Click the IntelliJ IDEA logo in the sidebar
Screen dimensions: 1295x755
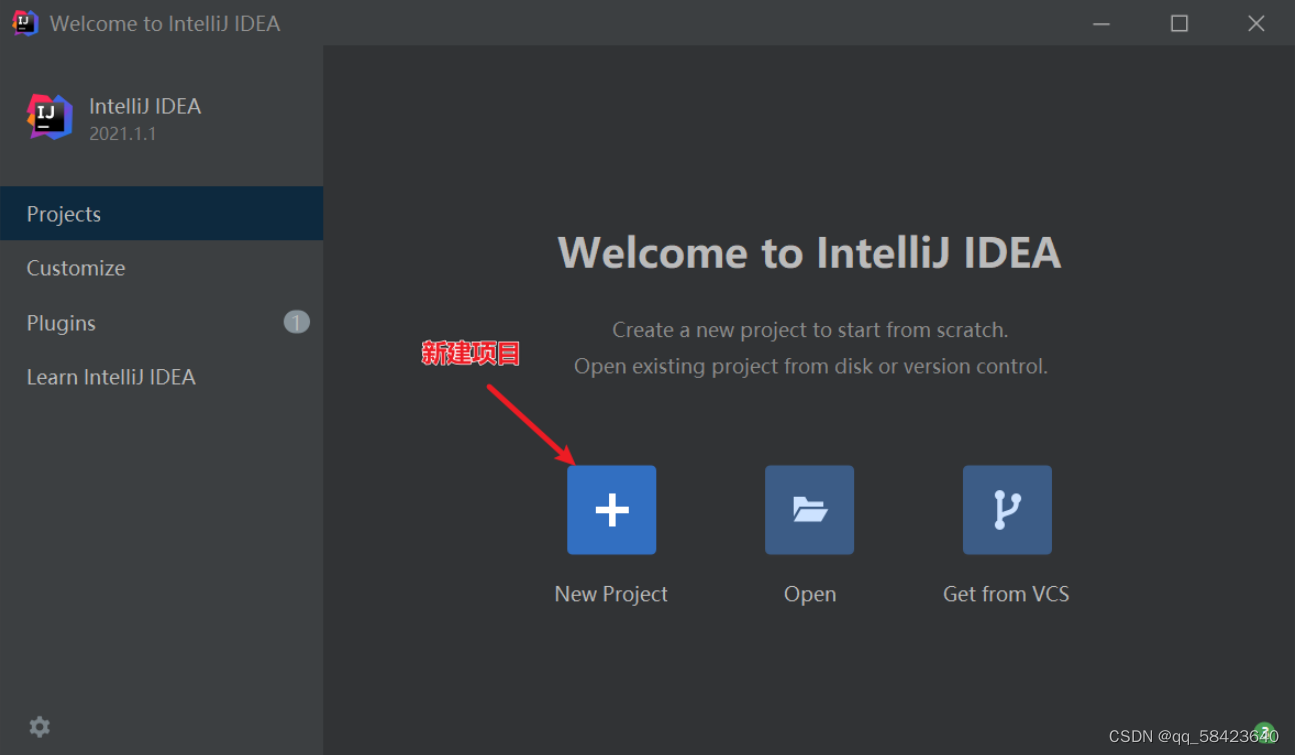point(49,117)
